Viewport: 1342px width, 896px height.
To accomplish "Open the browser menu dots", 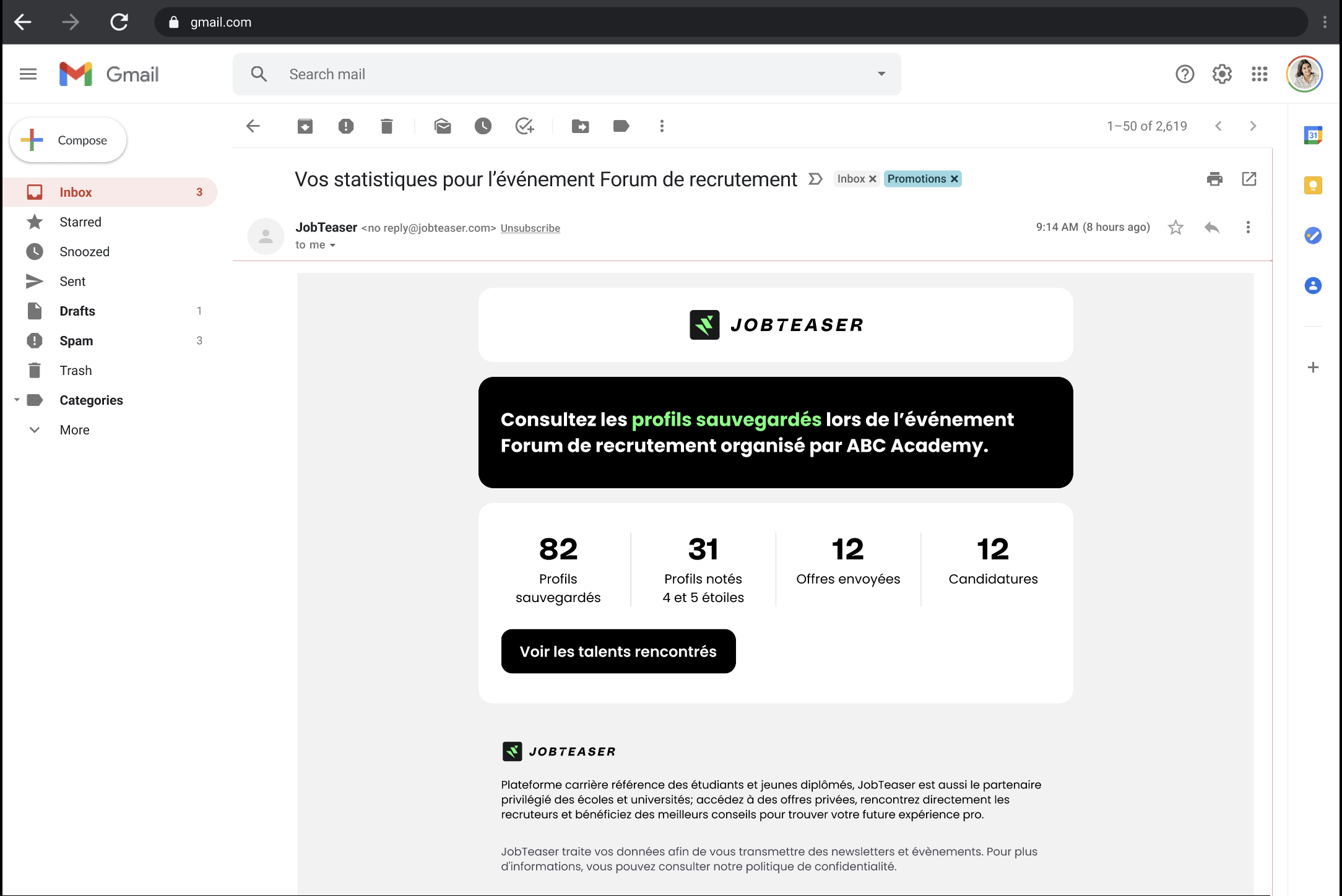I will 1325,22.
